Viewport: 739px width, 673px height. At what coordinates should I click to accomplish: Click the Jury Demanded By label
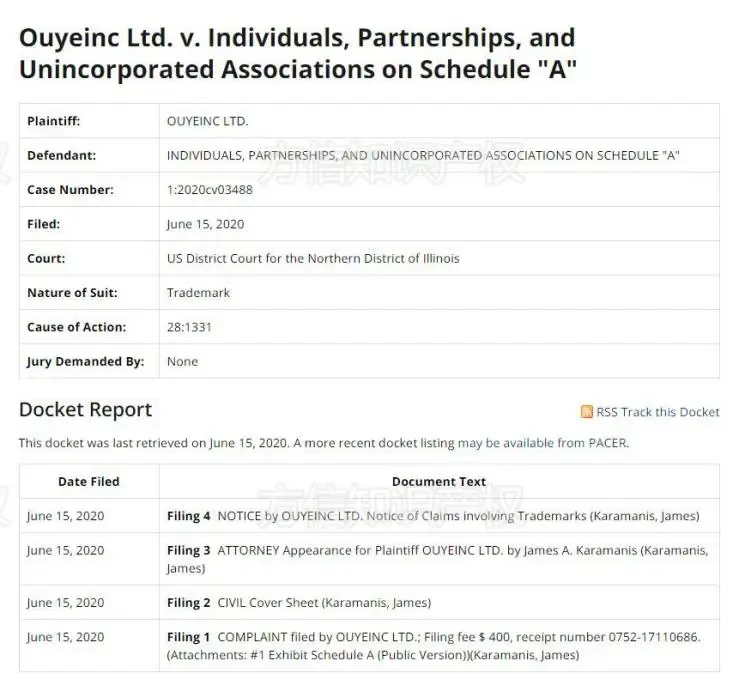[x=85, y=362]
